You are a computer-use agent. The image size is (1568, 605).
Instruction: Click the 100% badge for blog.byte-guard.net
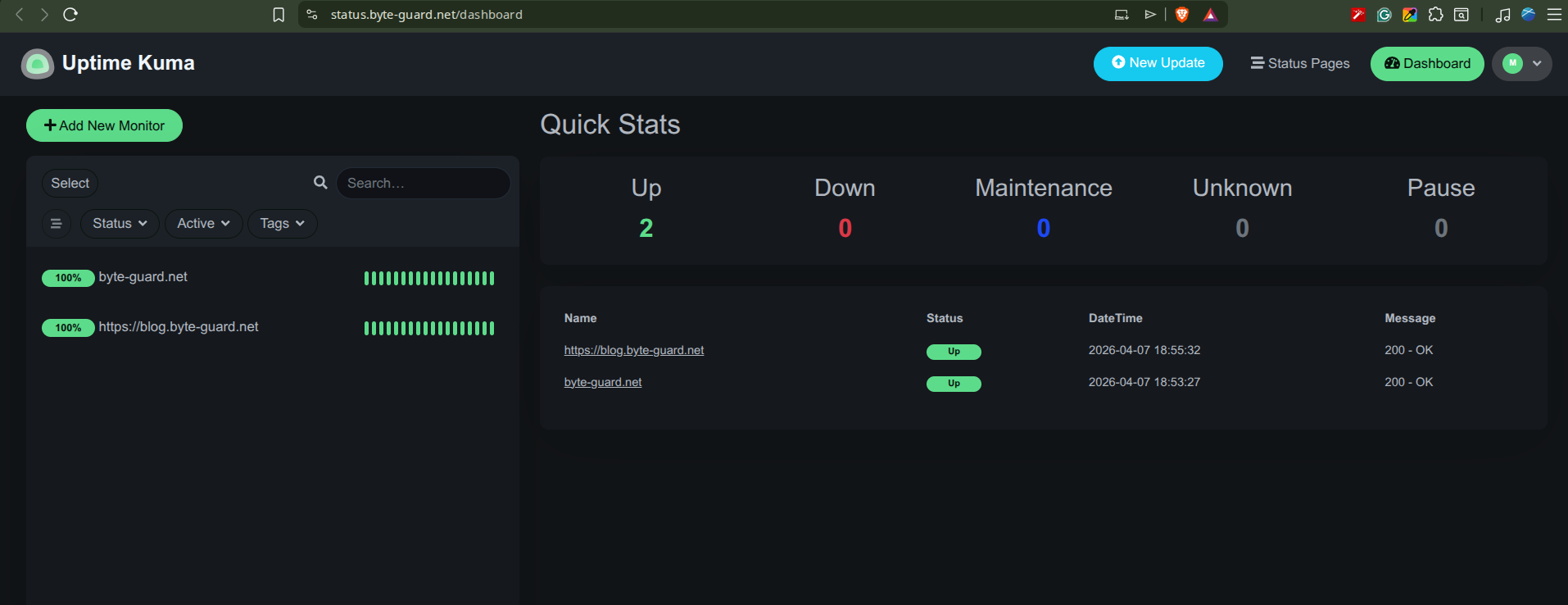point(68,329)
